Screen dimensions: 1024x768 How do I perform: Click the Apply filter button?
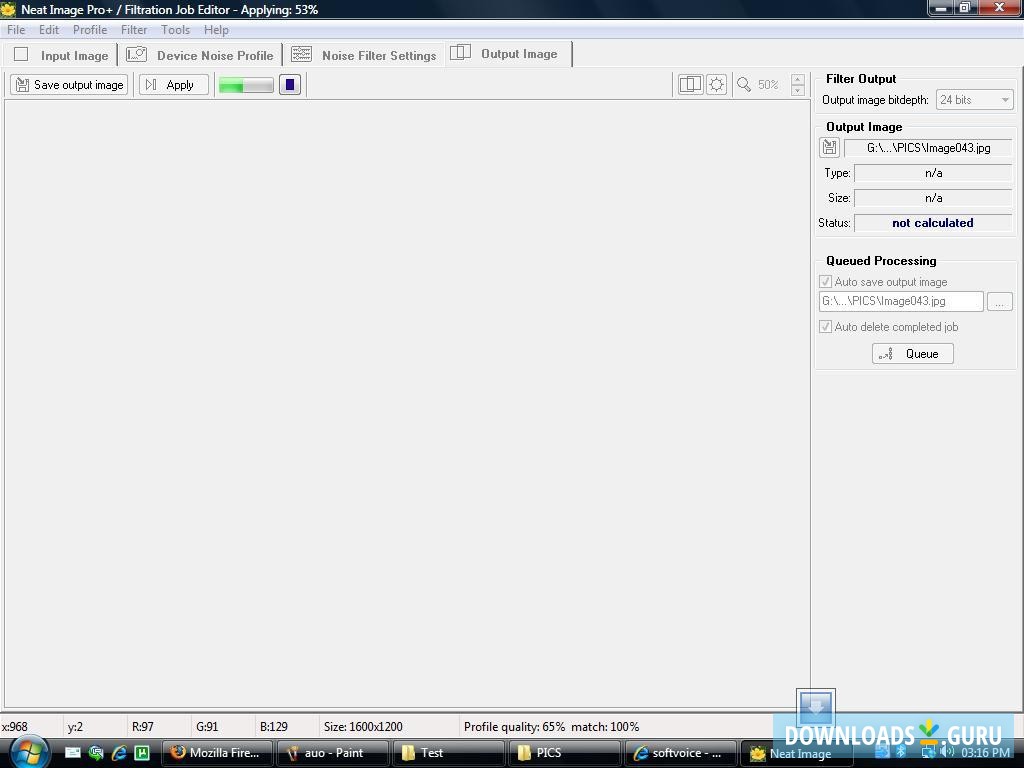[174, 85]
